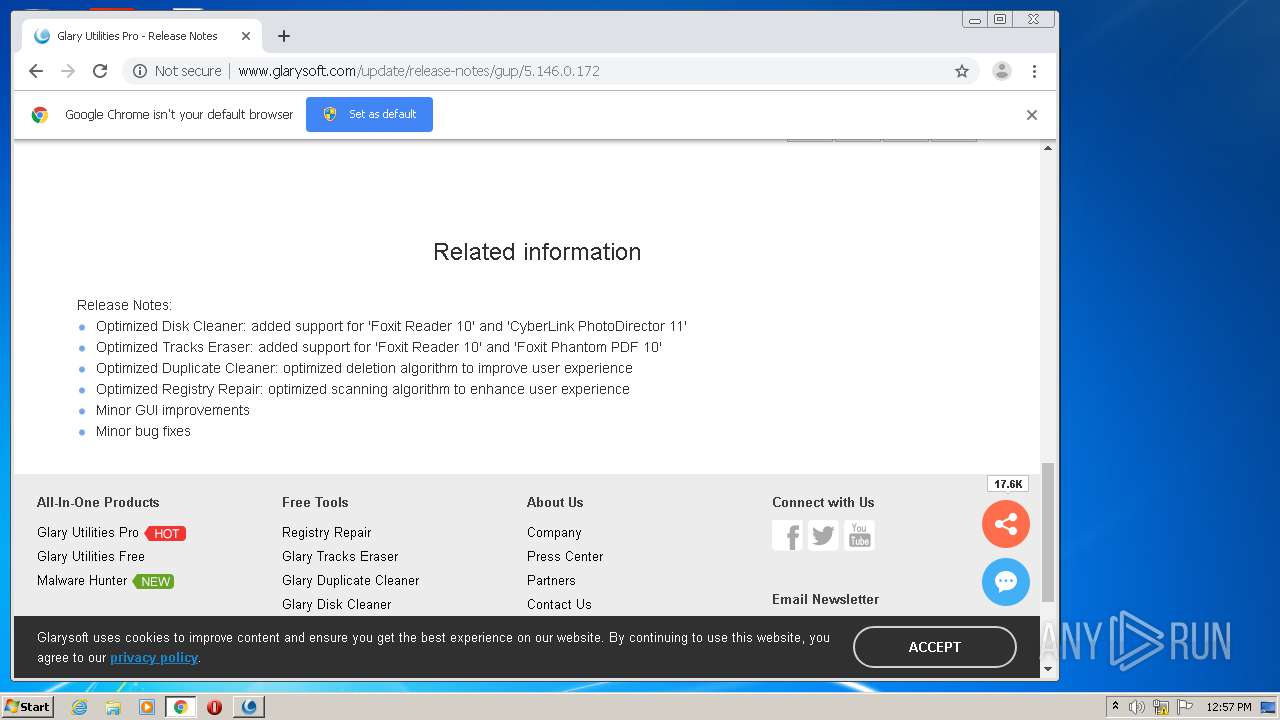The image size is (1280, 720).
Task: Set Chrome as default browser
Action: click(x=369, y=114)
